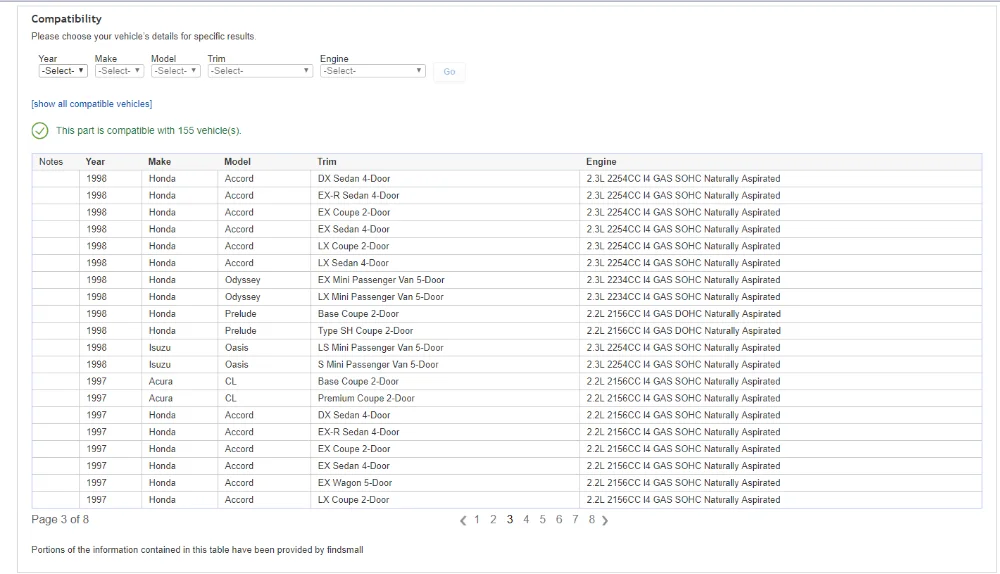Image resolution: width=1000 pixels, height=574 pixels.
Task: Go to previous page with left chevron
Action: (463, 520)
